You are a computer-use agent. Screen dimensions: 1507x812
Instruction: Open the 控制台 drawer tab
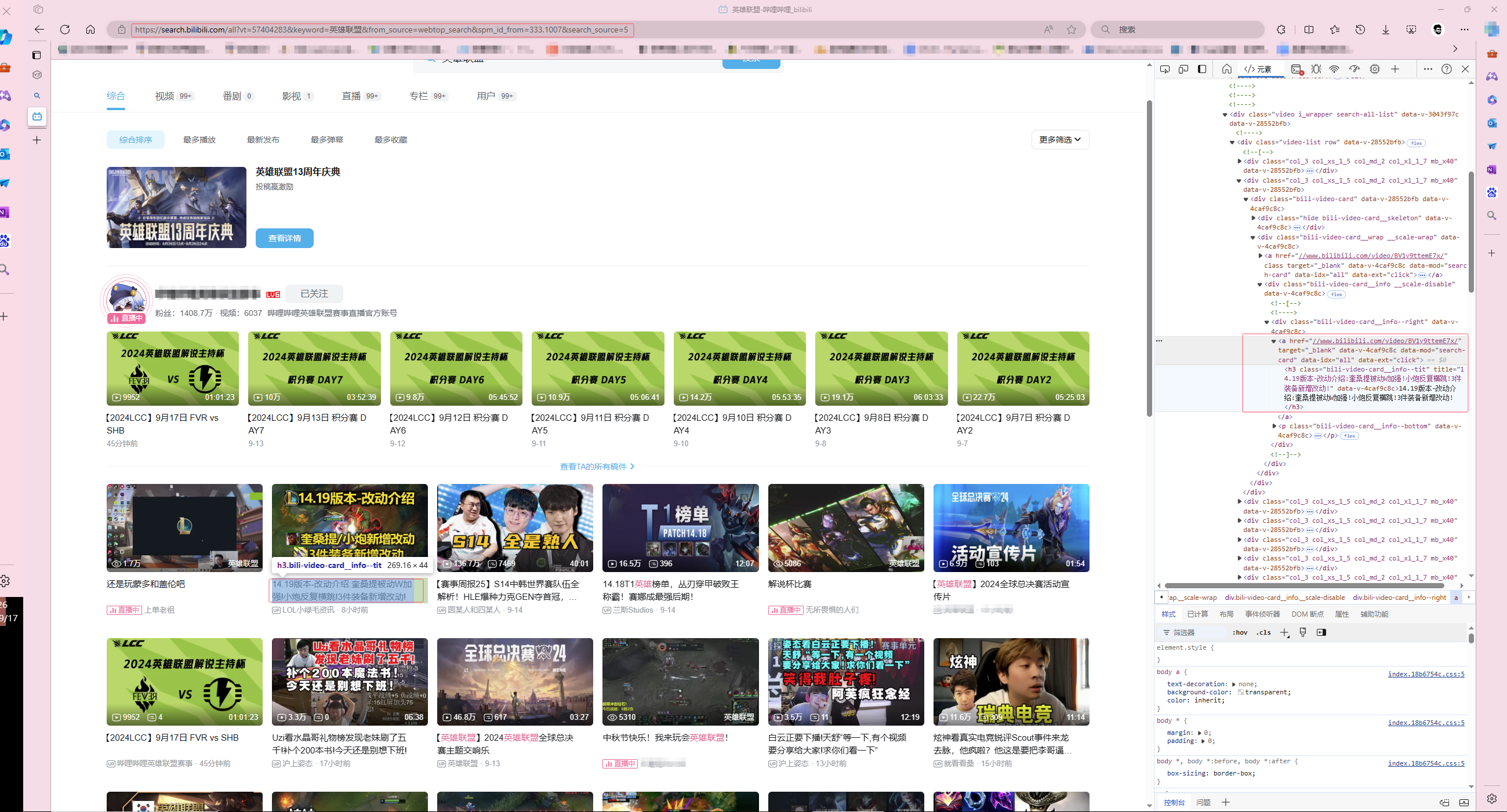point(1174,802)
